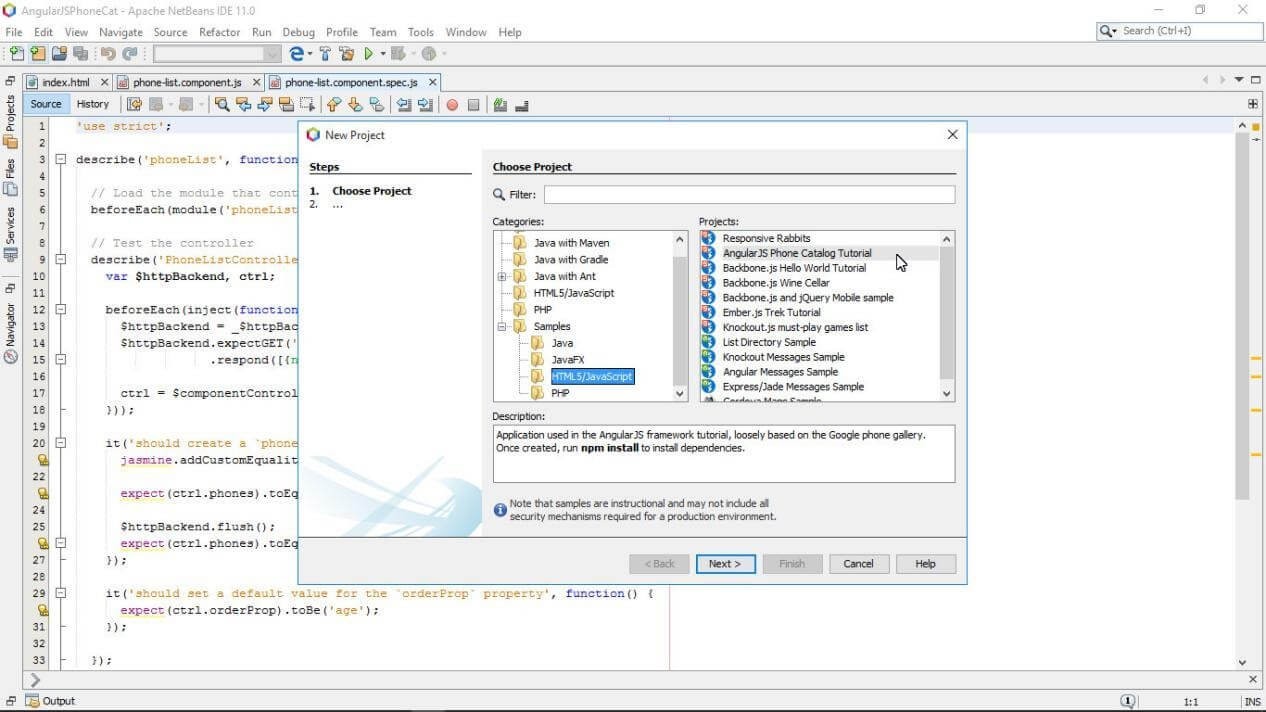This screenshot has height=712, width=1266.
Task: Open the Debug menu
Action: tap(298, 32)
